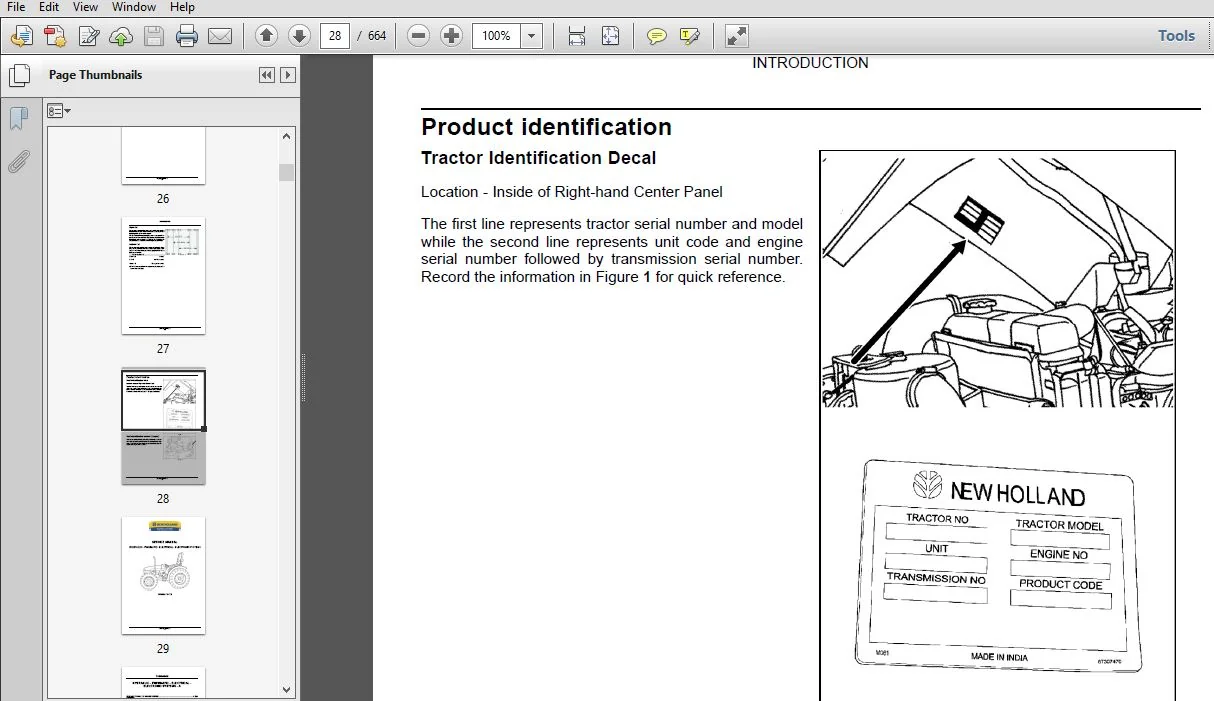Open the View menu
1214x701 pixels.
(85, 7)
